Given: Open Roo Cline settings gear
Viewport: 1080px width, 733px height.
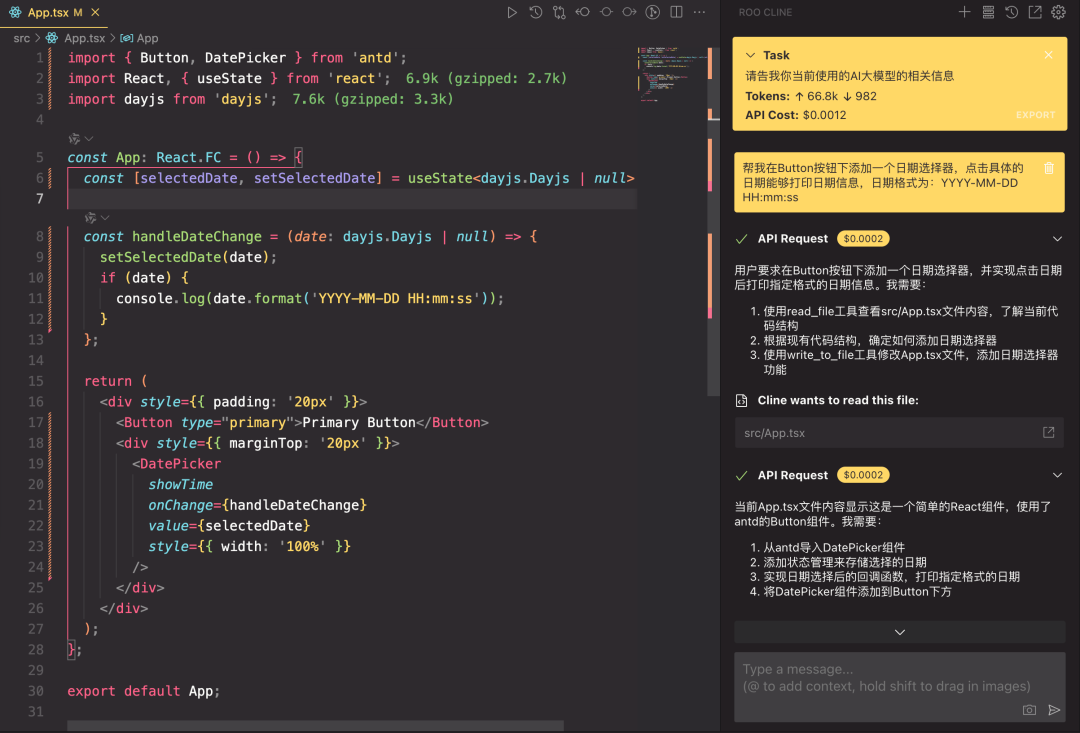Looking at the screenshot, I should coord(1058,11).
